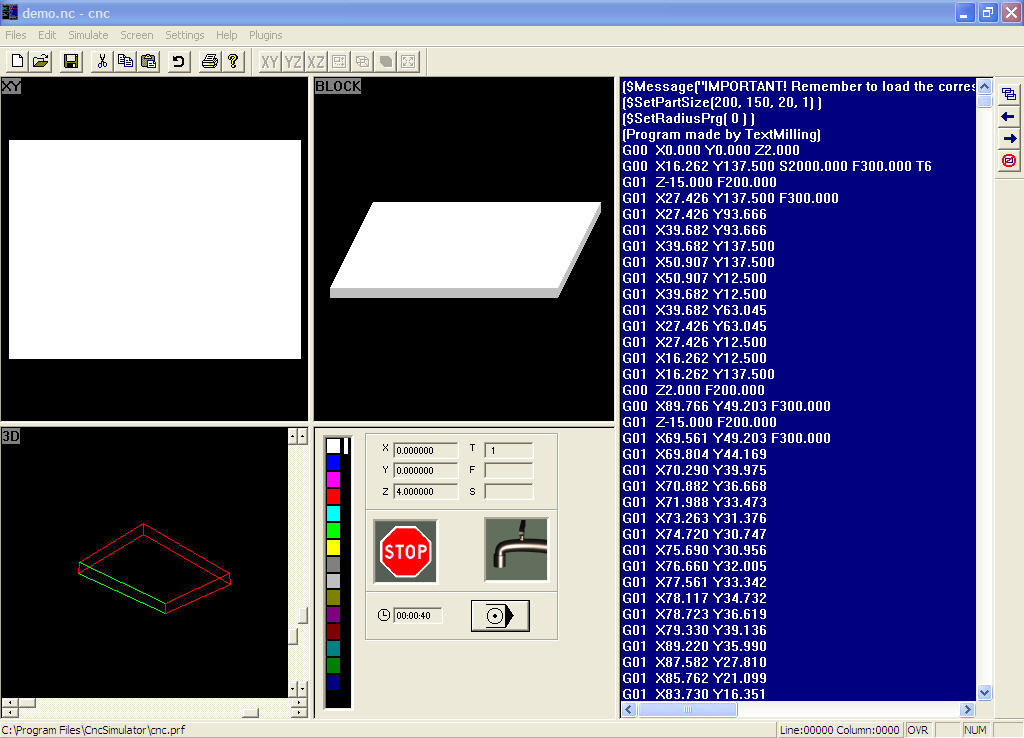
Task: Print using the printer icon
Action: [x=209, y=62]
